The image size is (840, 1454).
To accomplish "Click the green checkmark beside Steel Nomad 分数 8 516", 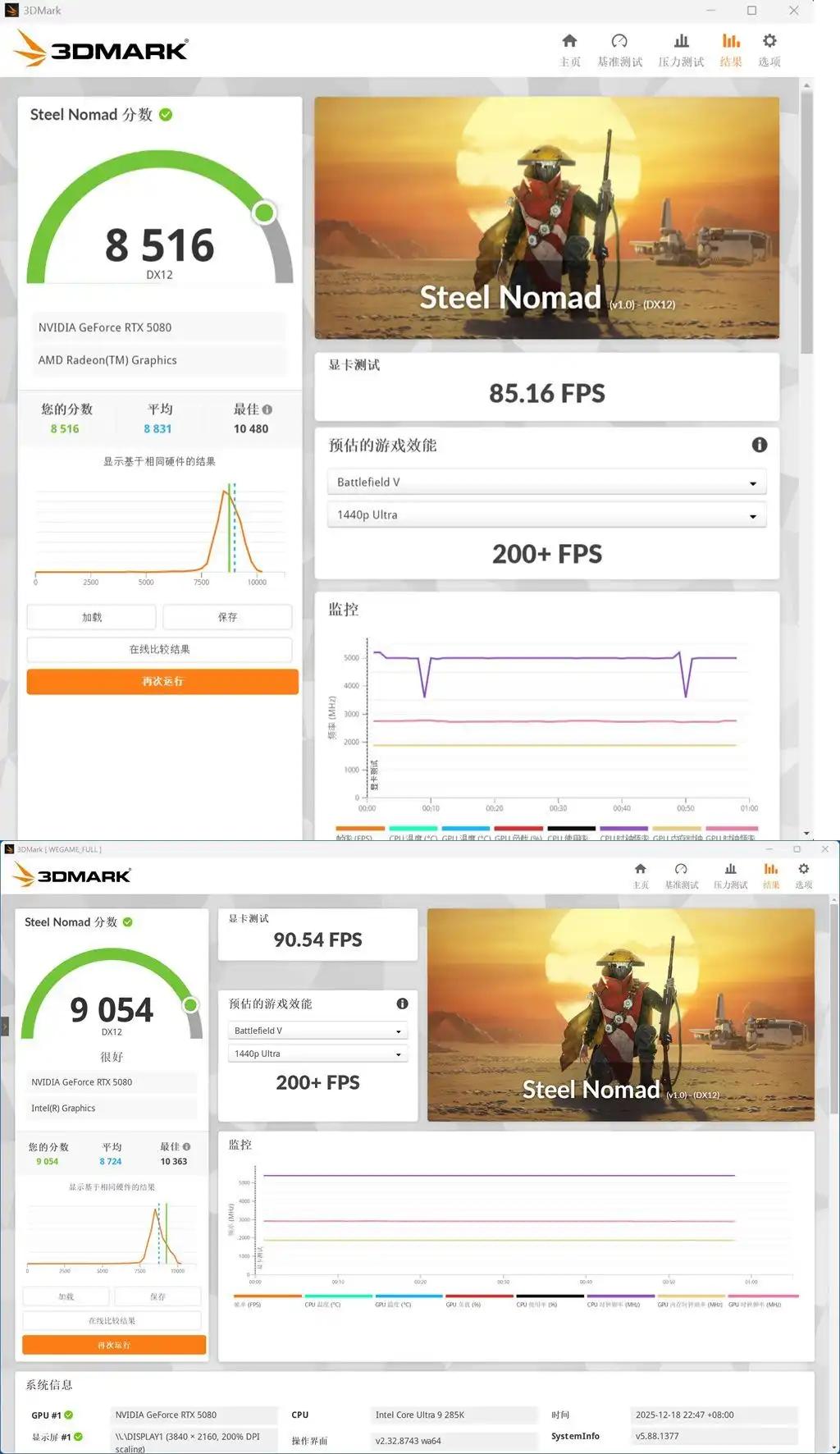I will tap(166, 115).
